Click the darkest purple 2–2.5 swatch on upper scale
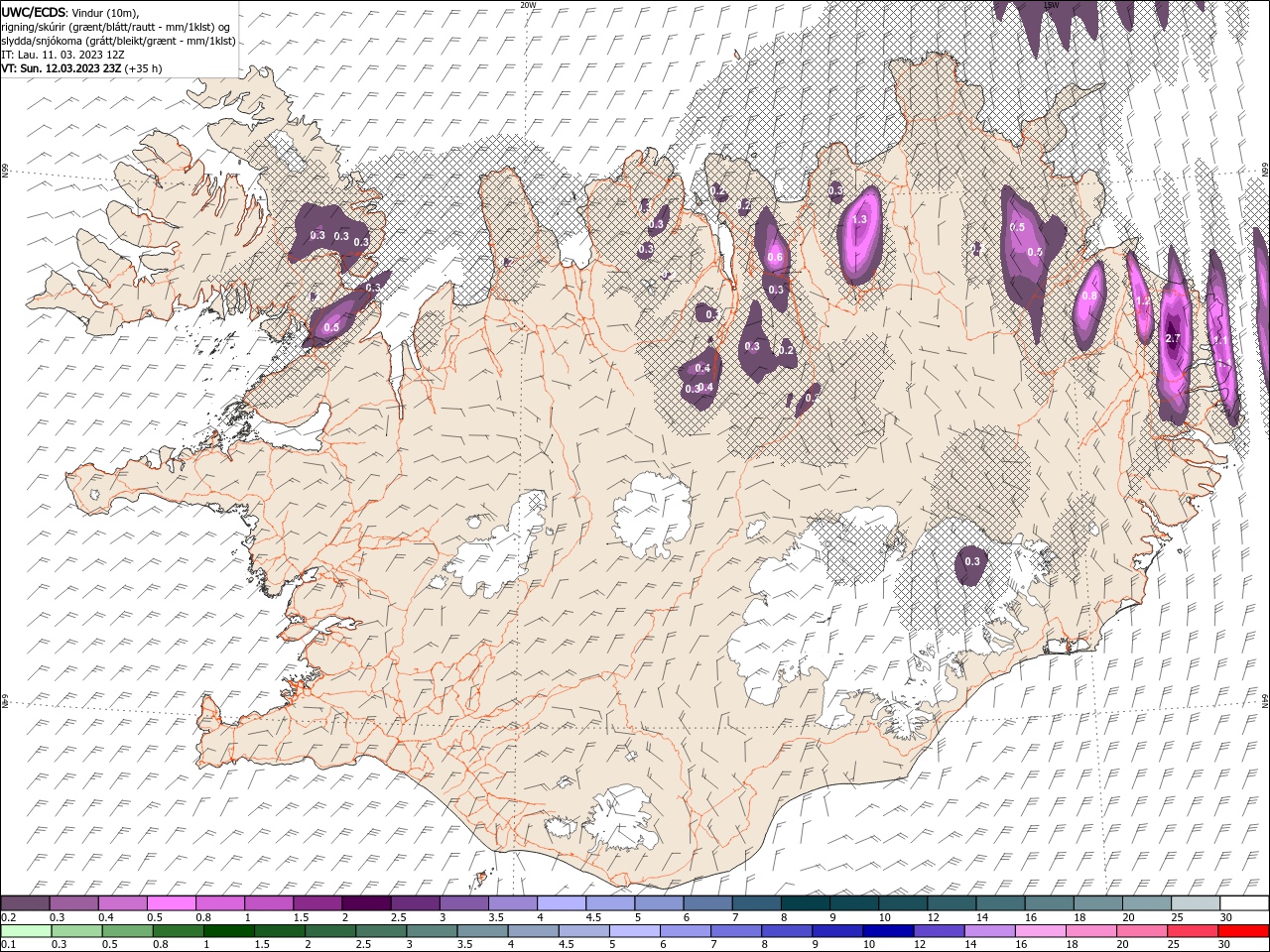 (366, 903)
